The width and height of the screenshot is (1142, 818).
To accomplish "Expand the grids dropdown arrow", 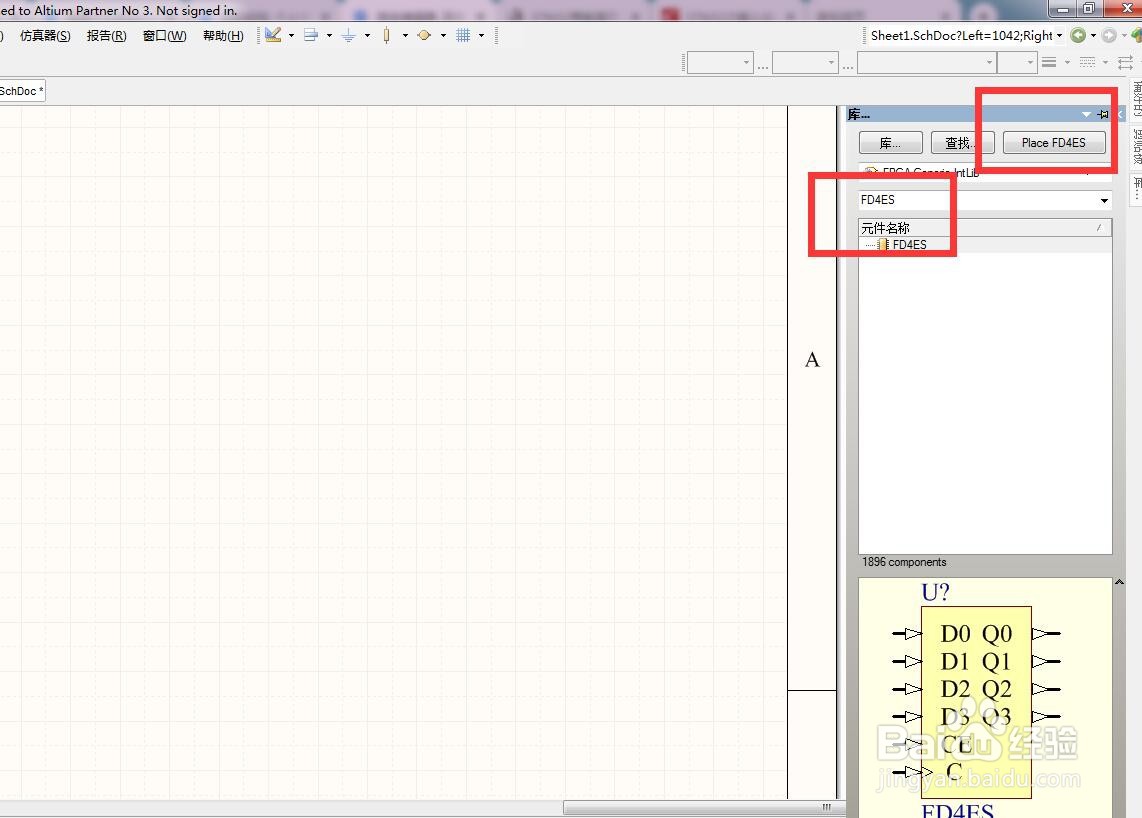I will click(481, 35).
